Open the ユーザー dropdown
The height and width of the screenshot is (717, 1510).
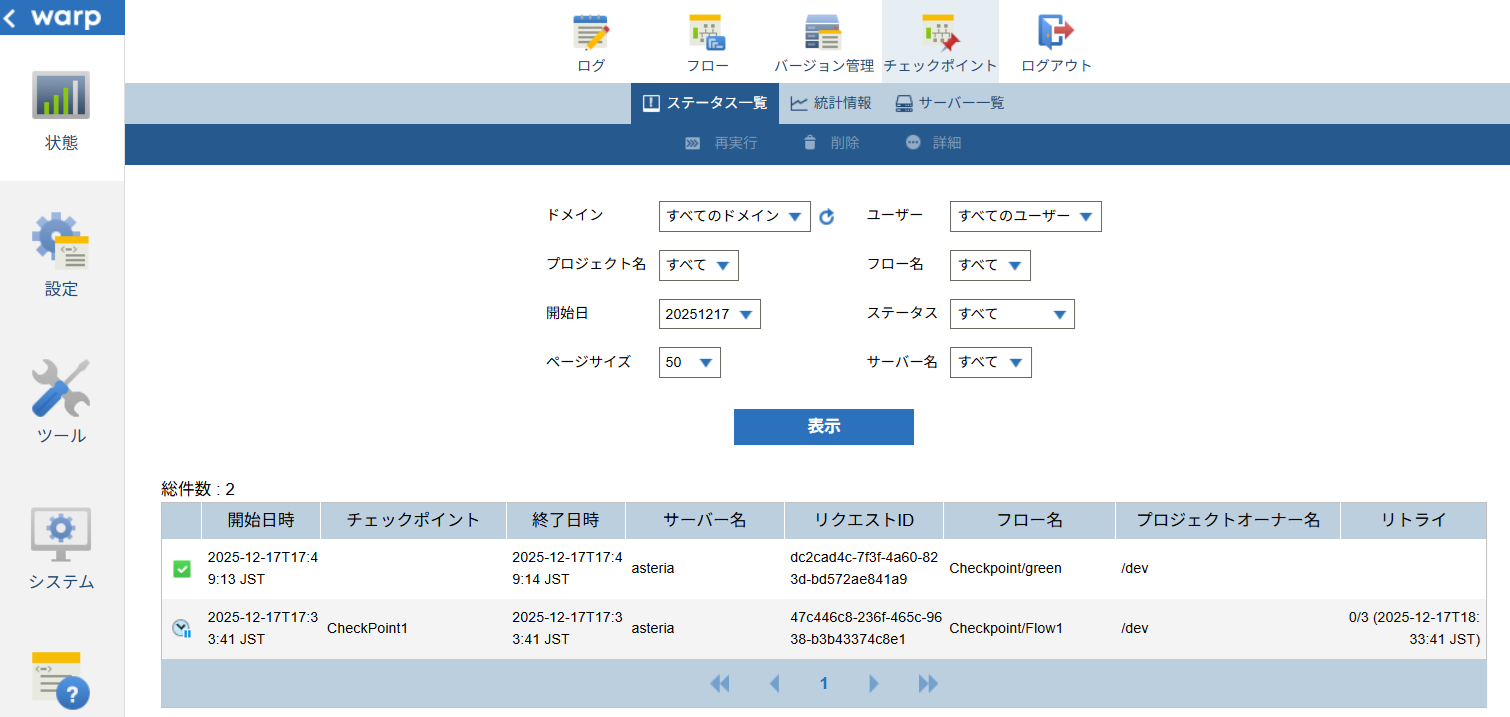[1026, 216]
